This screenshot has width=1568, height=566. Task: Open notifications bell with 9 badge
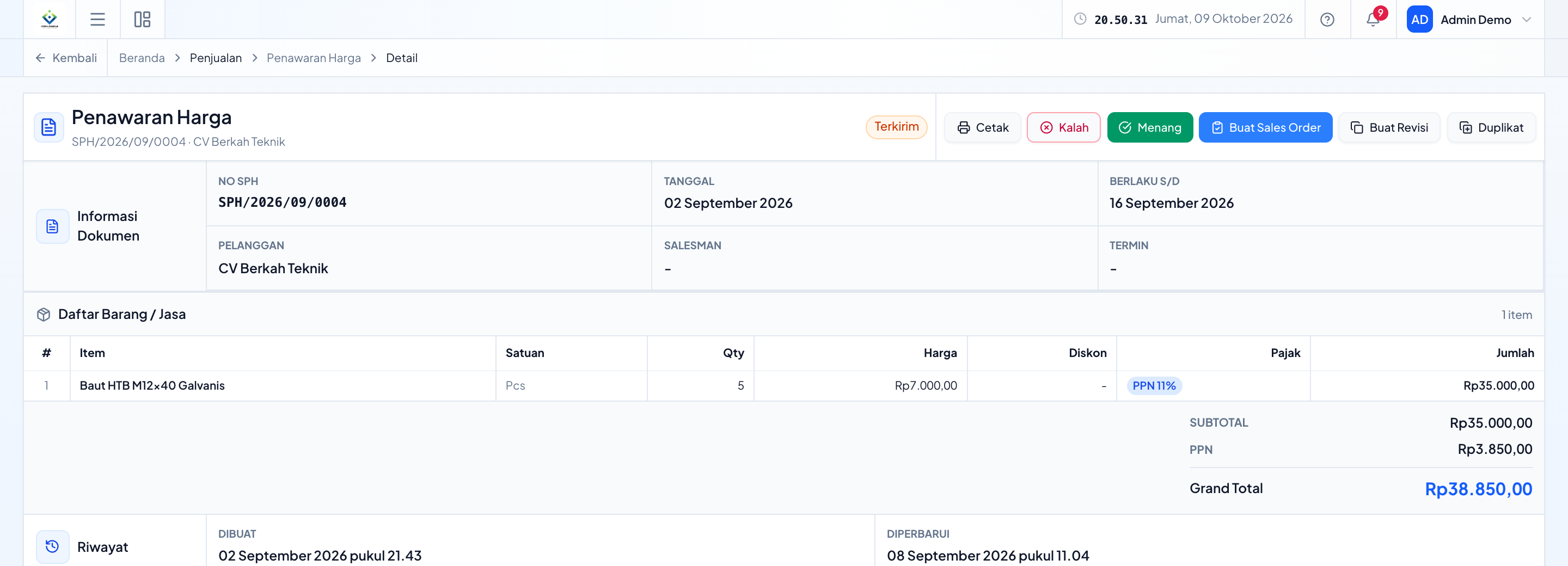click(1373, 19)
